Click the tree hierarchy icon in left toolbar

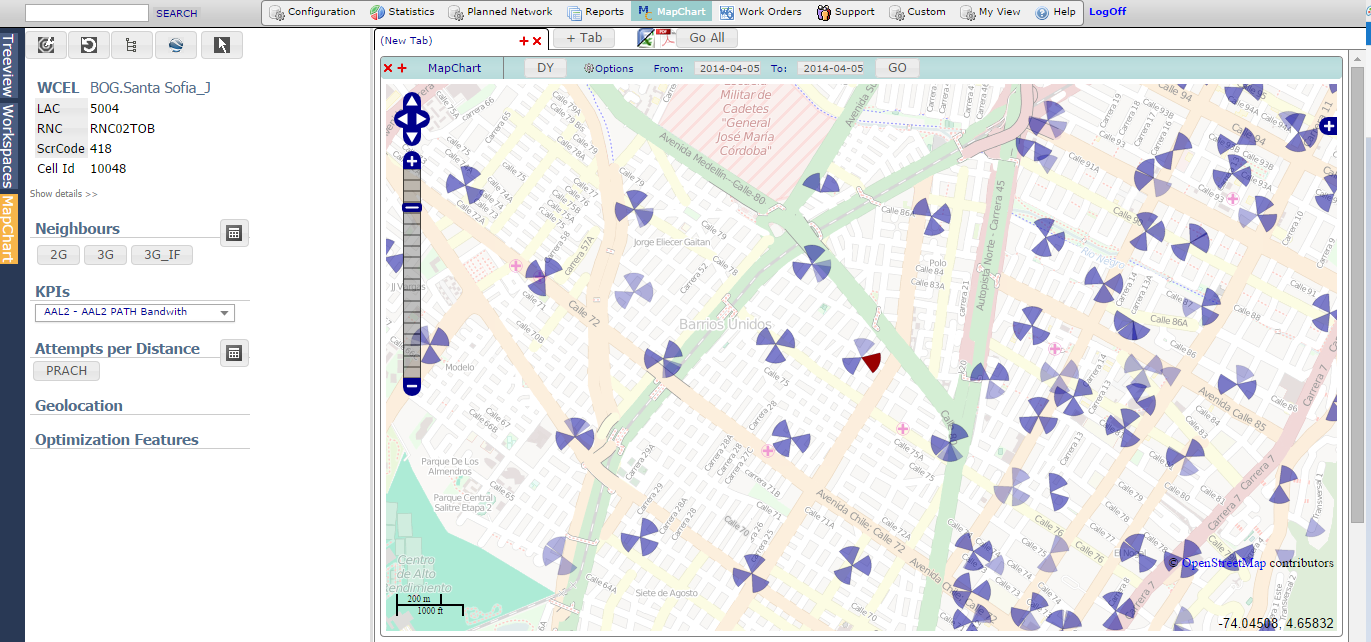click(133, 45)
